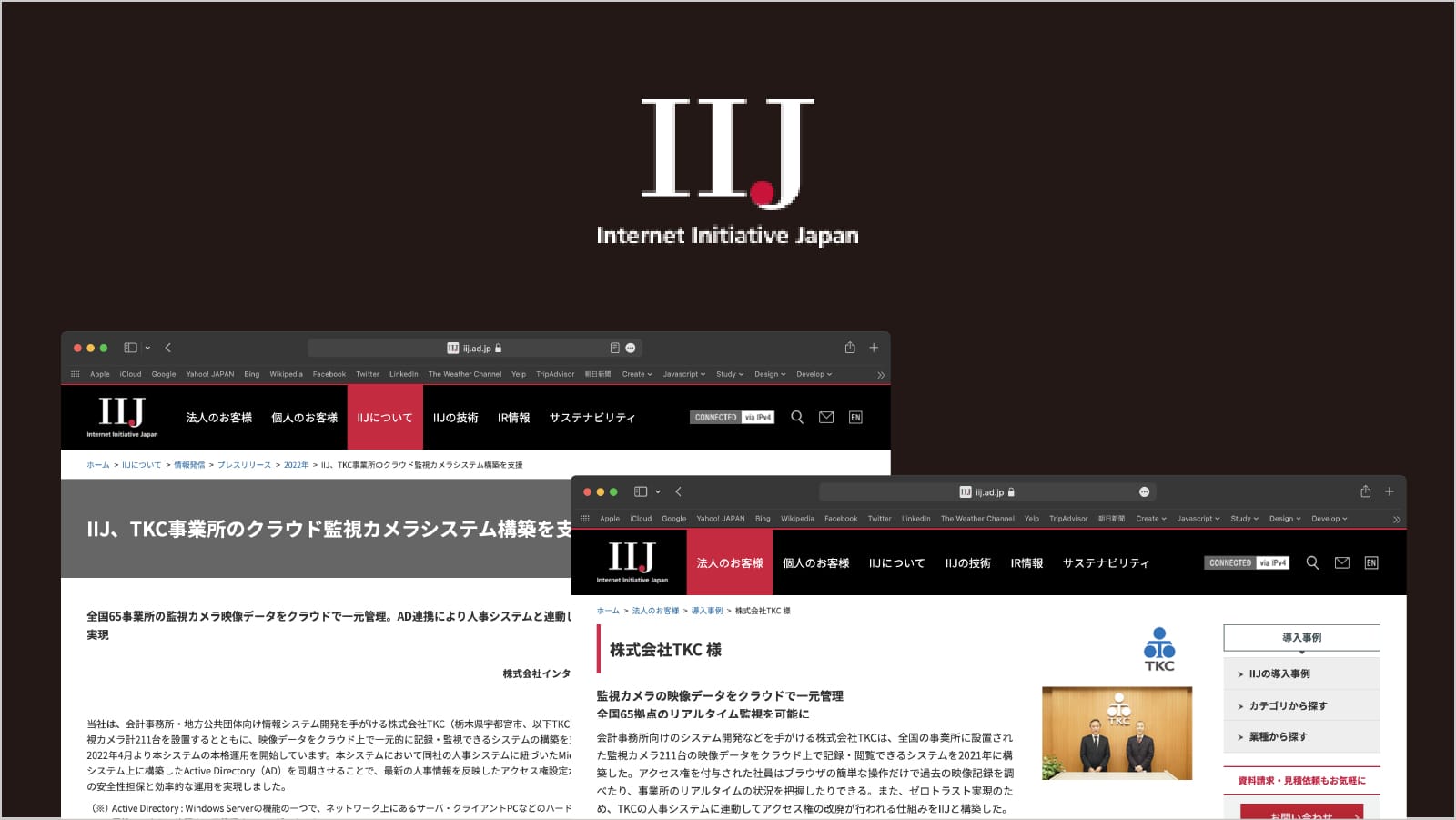
Task: Click the search icon in front window header
Action: pyautogui.click(x=1312, y=562)
